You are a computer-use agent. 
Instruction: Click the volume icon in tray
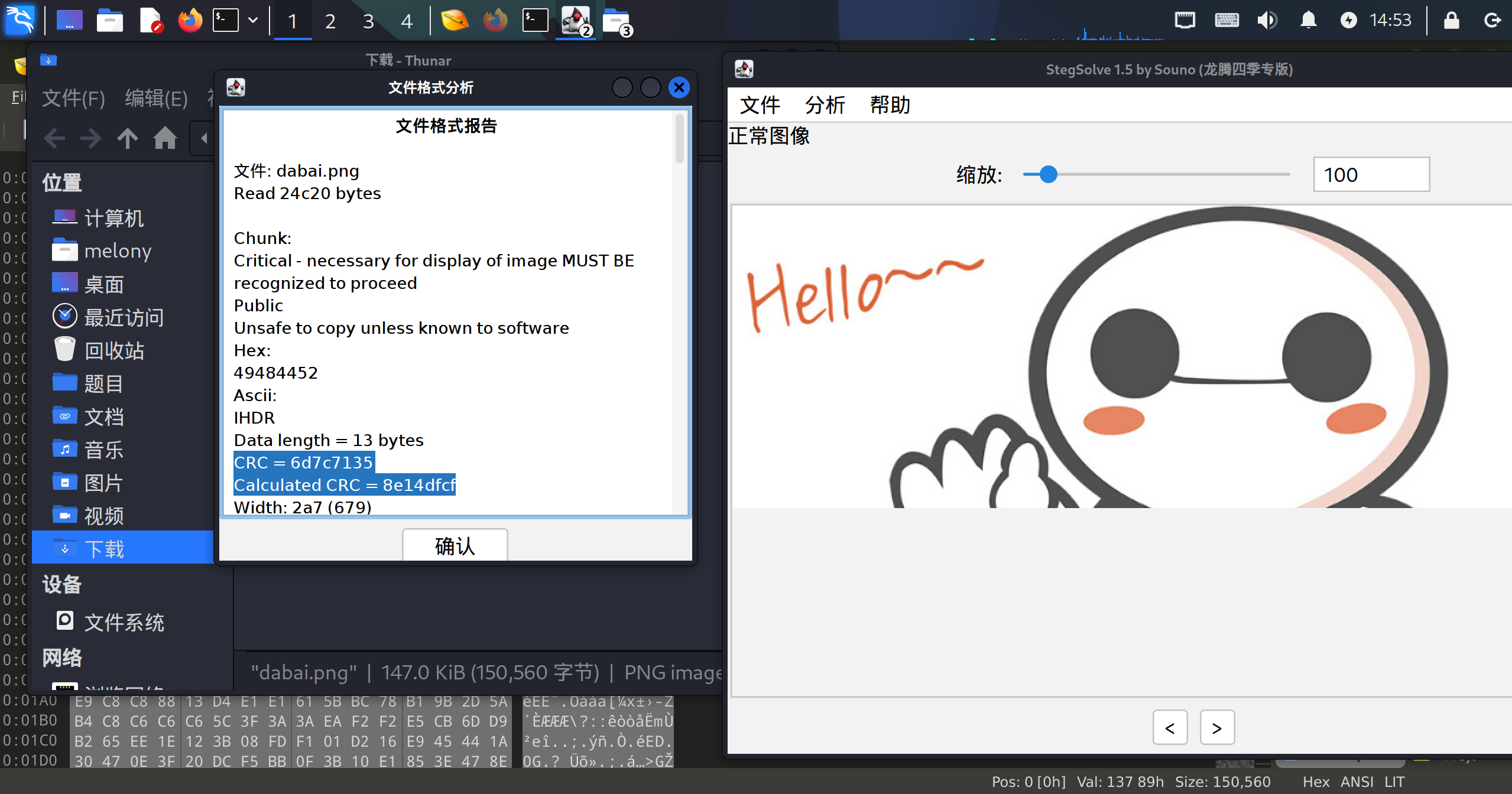pyautogui.click(x=1267, y=21)
